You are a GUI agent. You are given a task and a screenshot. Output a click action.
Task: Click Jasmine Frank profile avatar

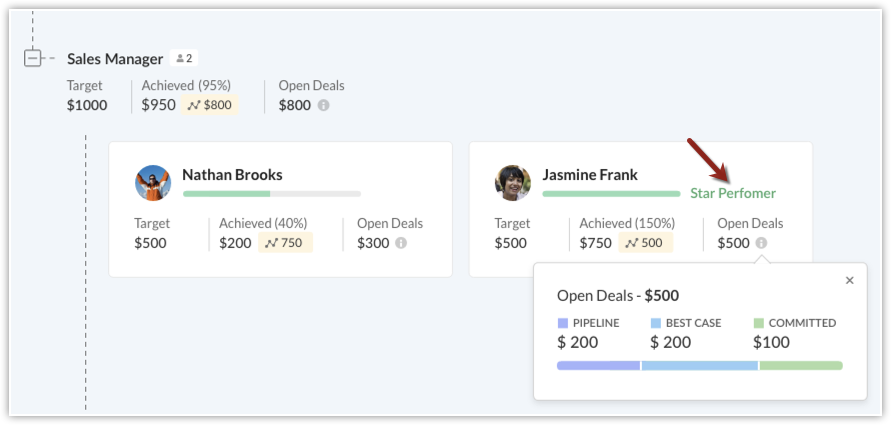(x=513, y=183)
